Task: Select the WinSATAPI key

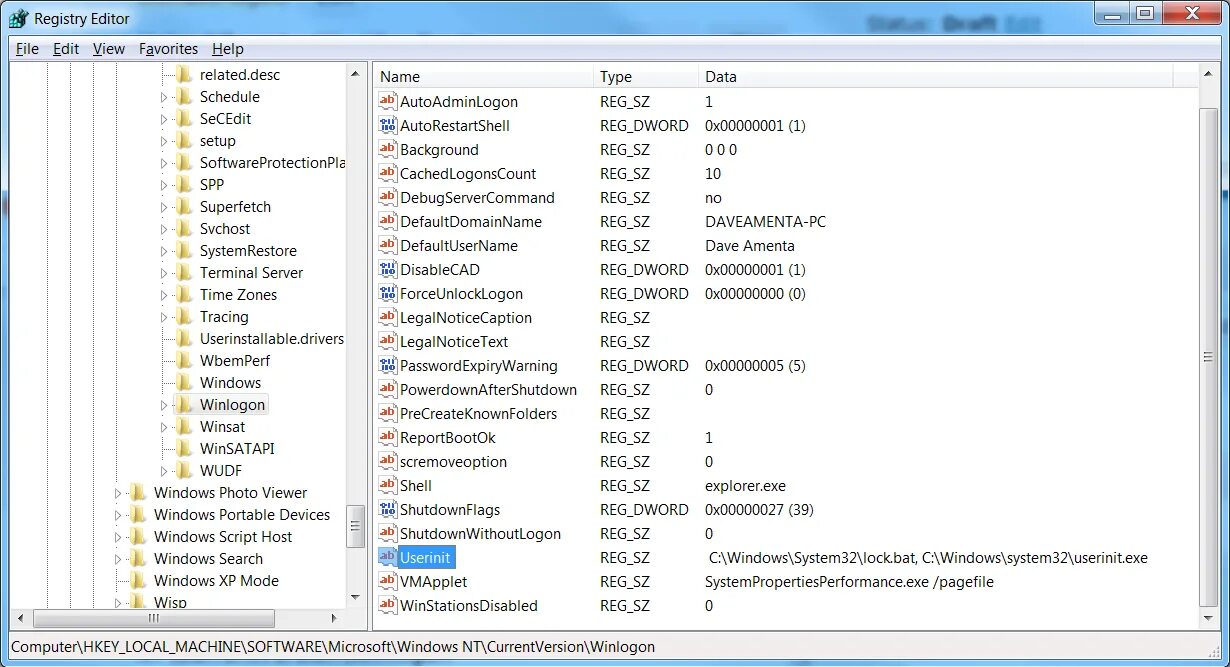Action: click(x=237, y=449)
